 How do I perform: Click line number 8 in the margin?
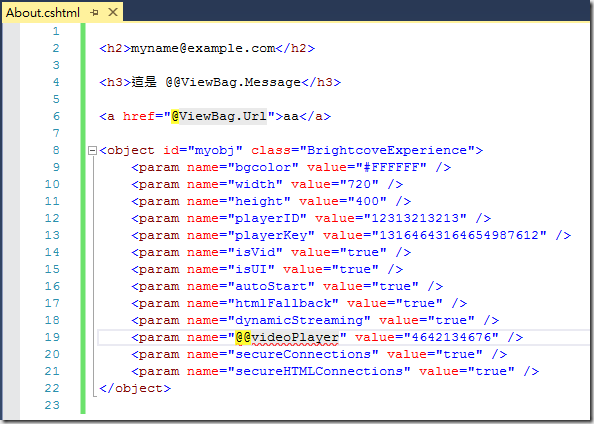(x=56, y=150)
